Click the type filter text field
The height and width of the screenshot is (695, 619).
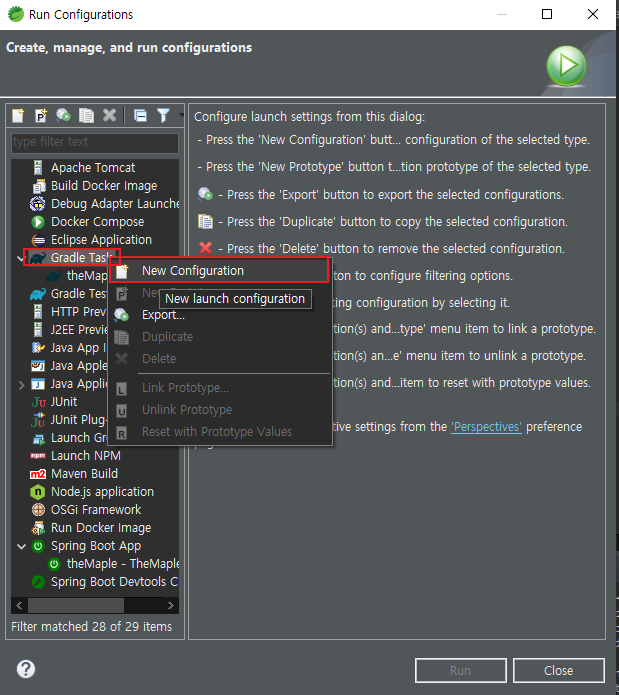click(95, 142)
